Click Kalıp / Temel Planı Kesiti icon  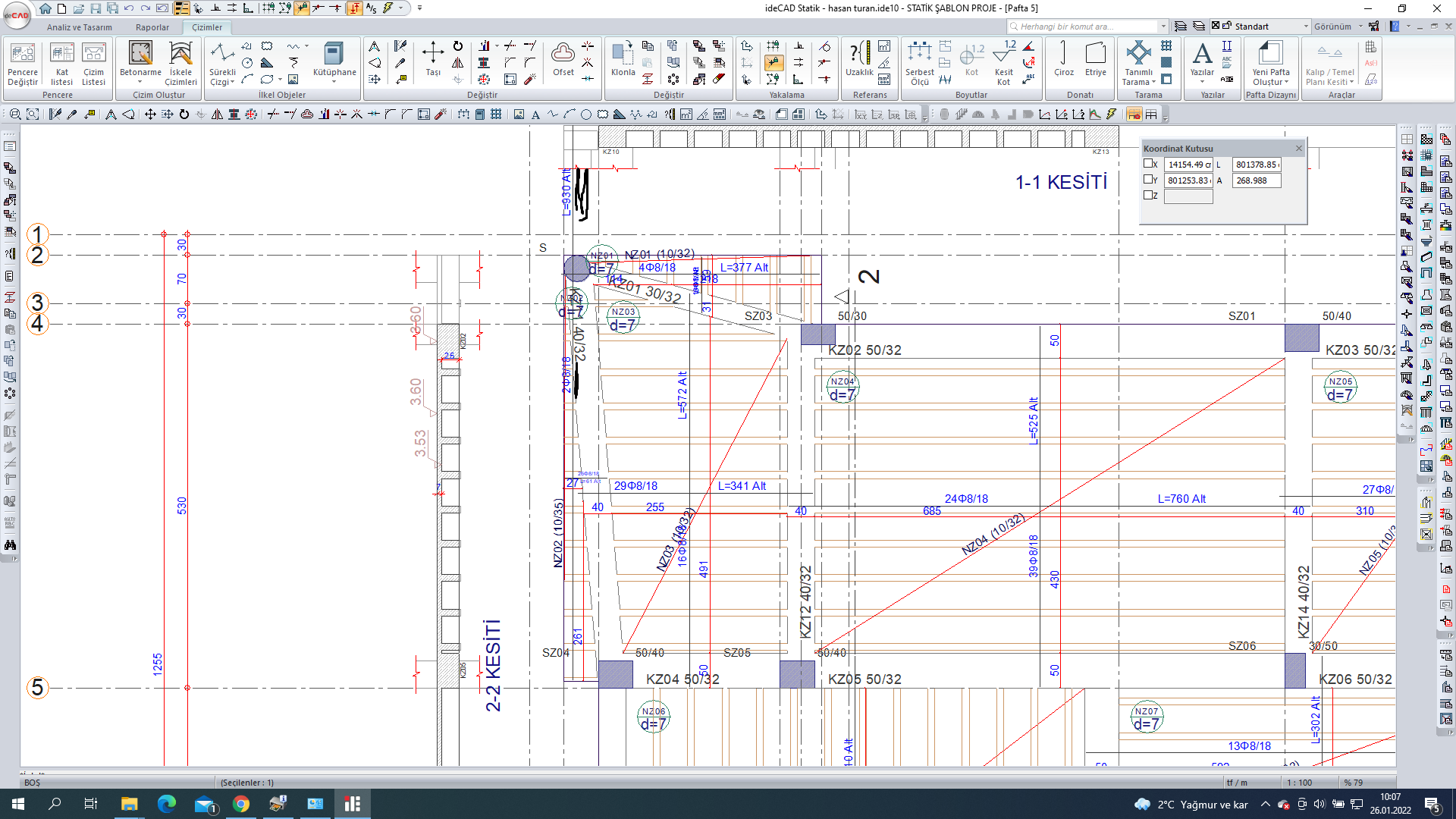1329,54
